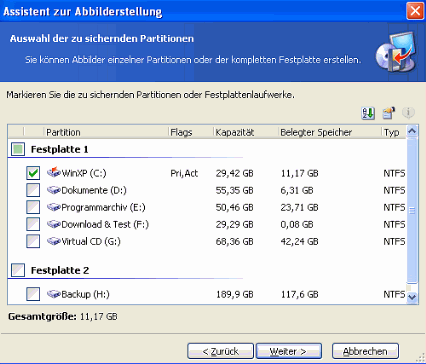Viewport: 426px width, 364px height.
Task: Sort by the Flags column header
Action: click(x=190, y=132)
